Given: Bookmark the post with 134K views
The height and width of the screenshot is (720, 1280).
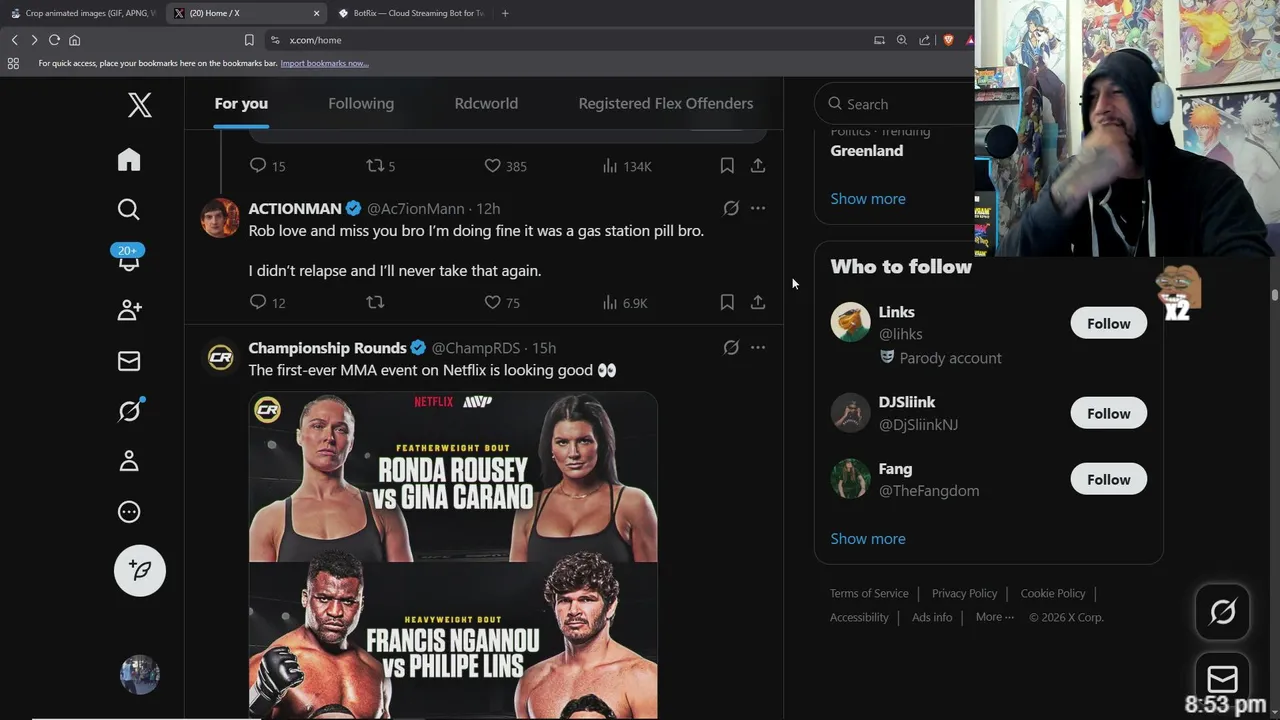Looking at the screenshot, I should pyautogui.click(x=727, y=166).
